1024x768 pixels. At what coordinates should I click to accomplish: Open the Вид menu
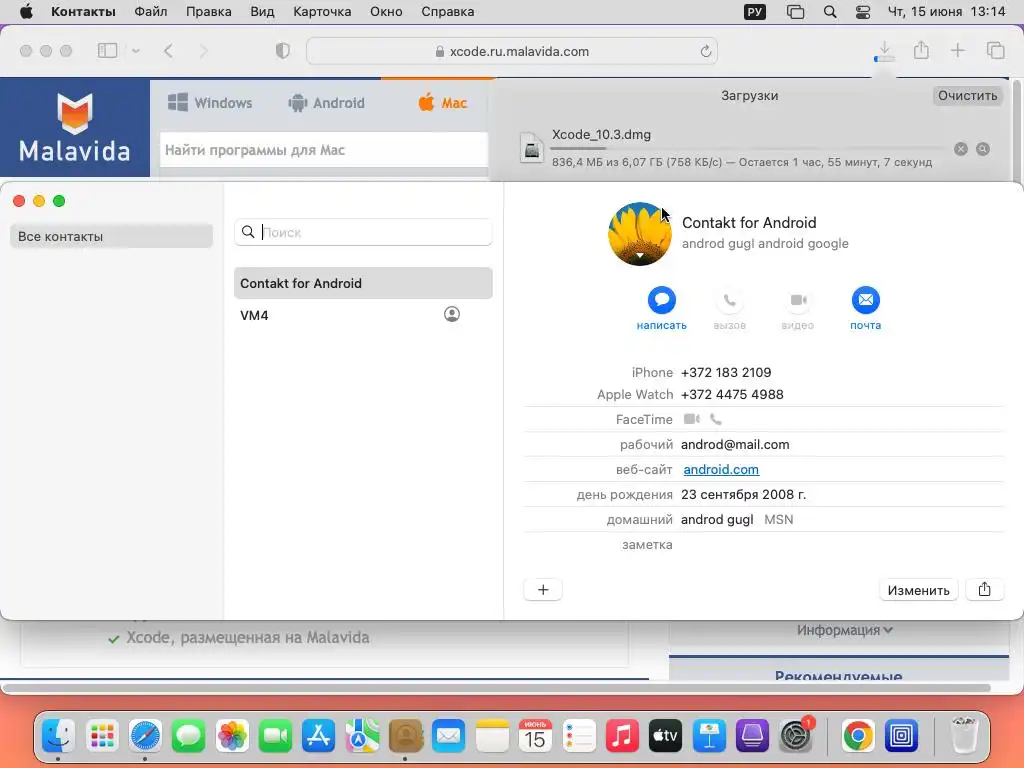click(x=263, y=12)
